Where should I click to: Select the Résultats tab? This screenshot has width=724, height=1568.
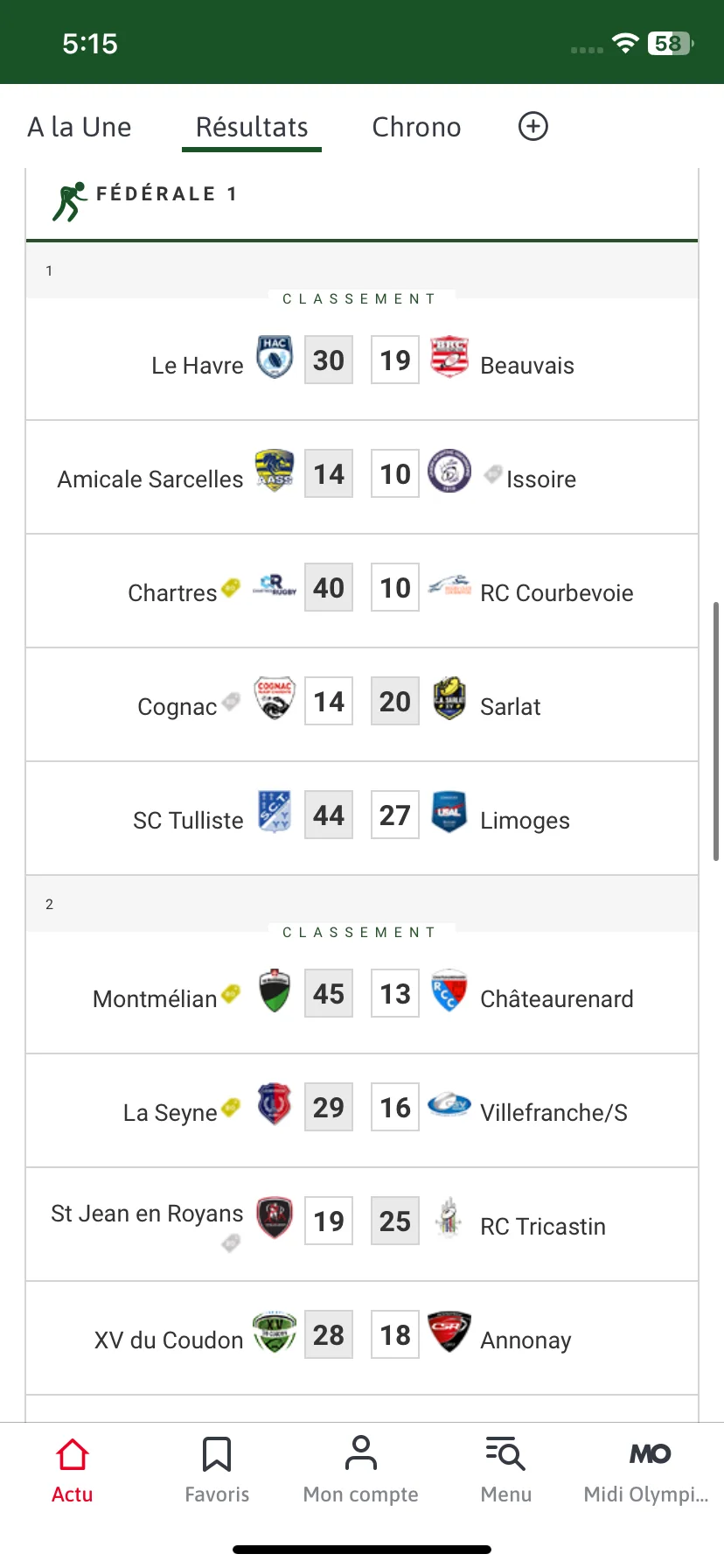(x=252, y=128)
